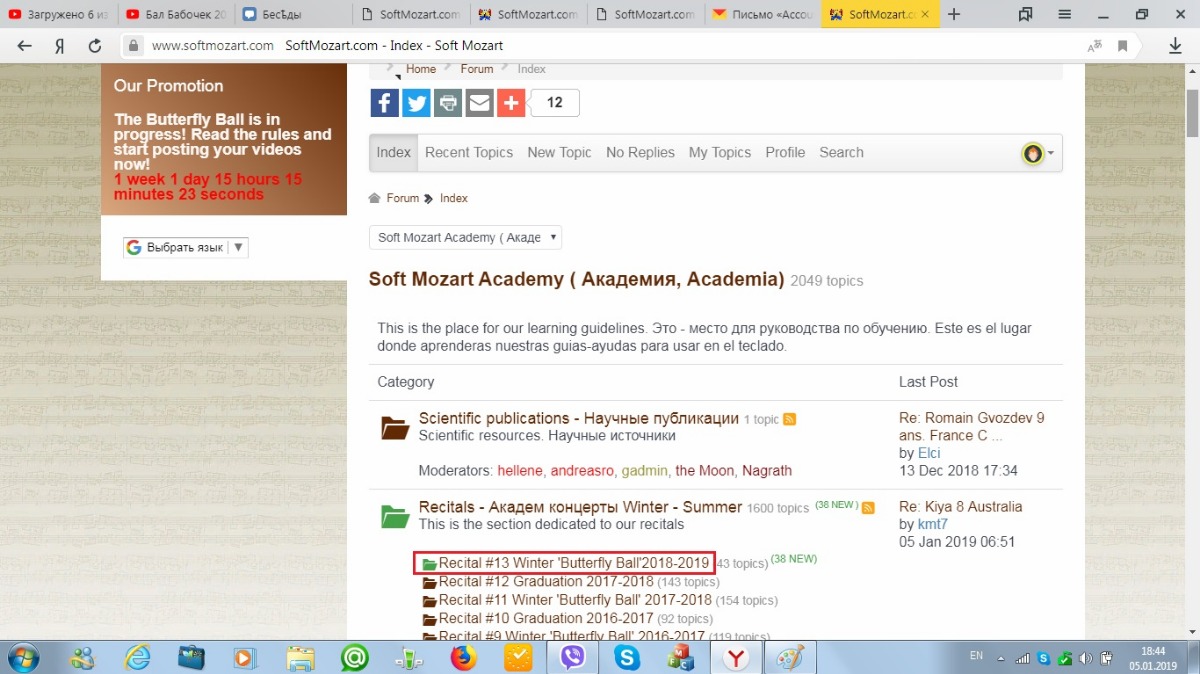Screen dimensions: 1200x674
Task: Click New Topic in forum menu
Action: pos(560,153)
